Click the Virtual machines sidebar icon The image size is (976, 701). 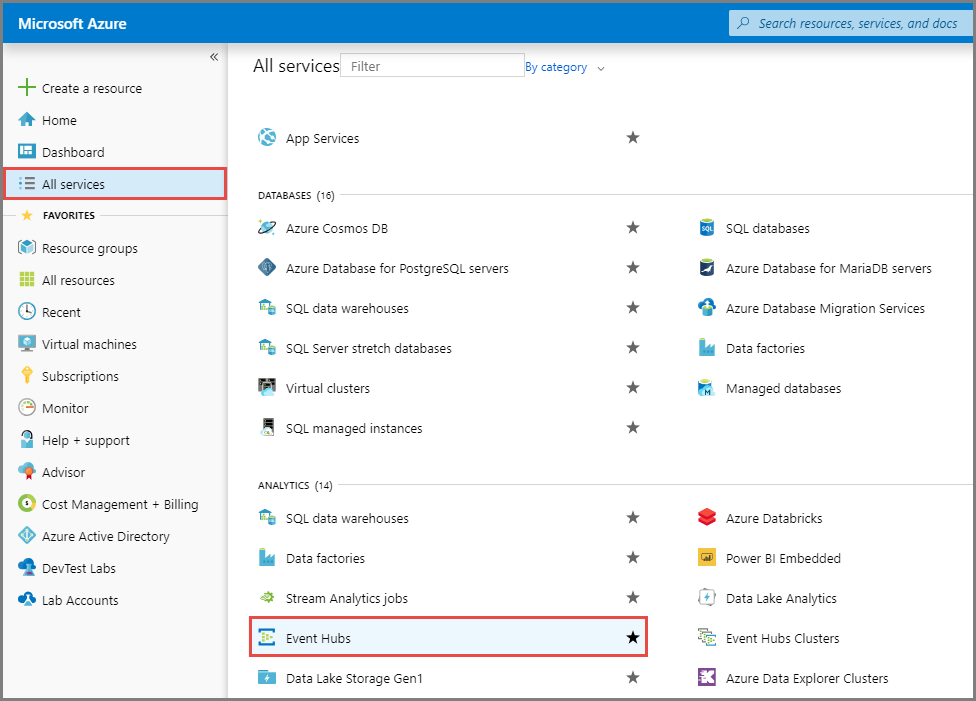(x=25, y=343)
